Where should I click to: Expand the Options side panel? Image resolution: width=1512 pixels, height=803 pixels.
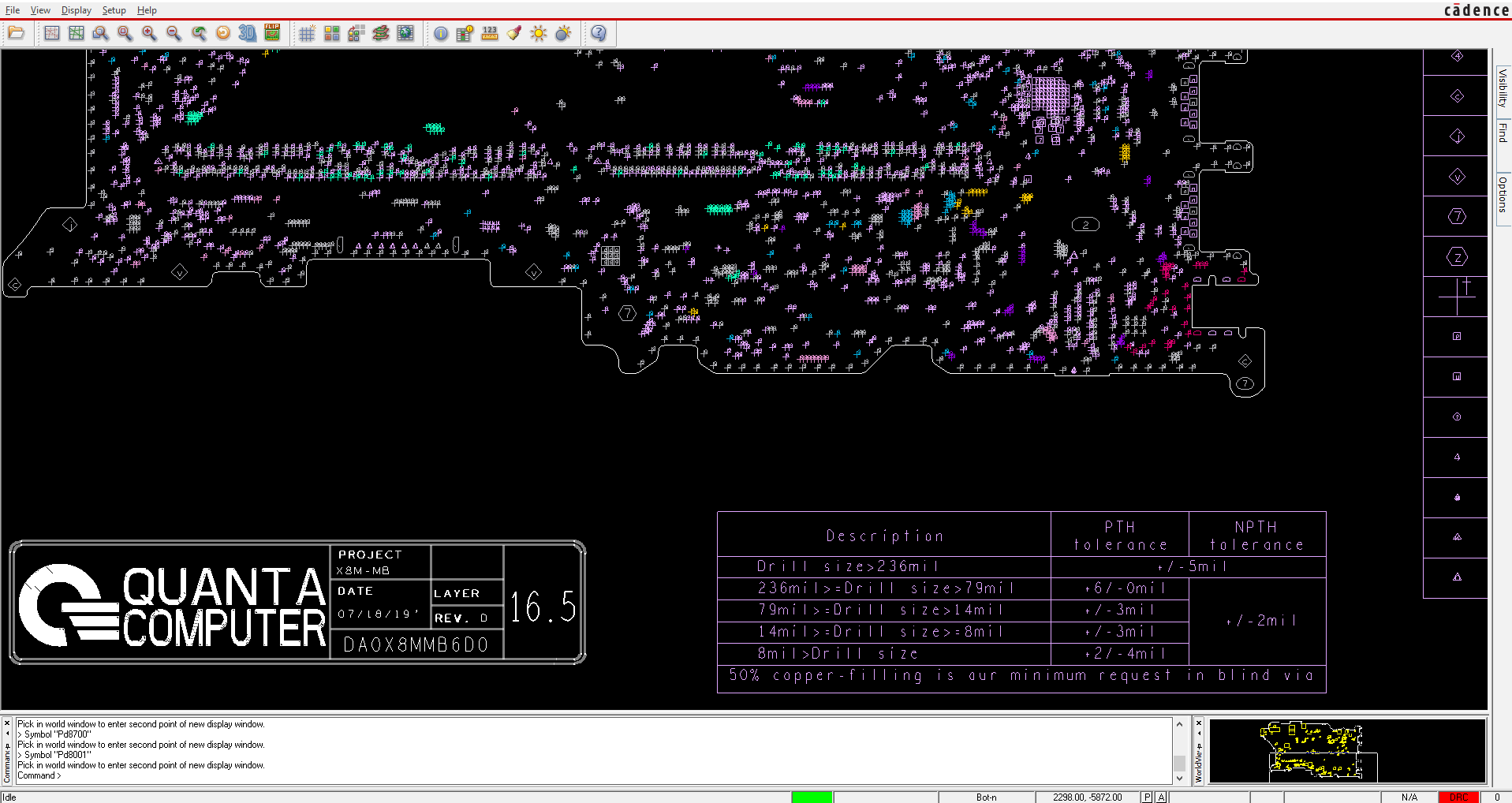click(x=1503, y=194)
